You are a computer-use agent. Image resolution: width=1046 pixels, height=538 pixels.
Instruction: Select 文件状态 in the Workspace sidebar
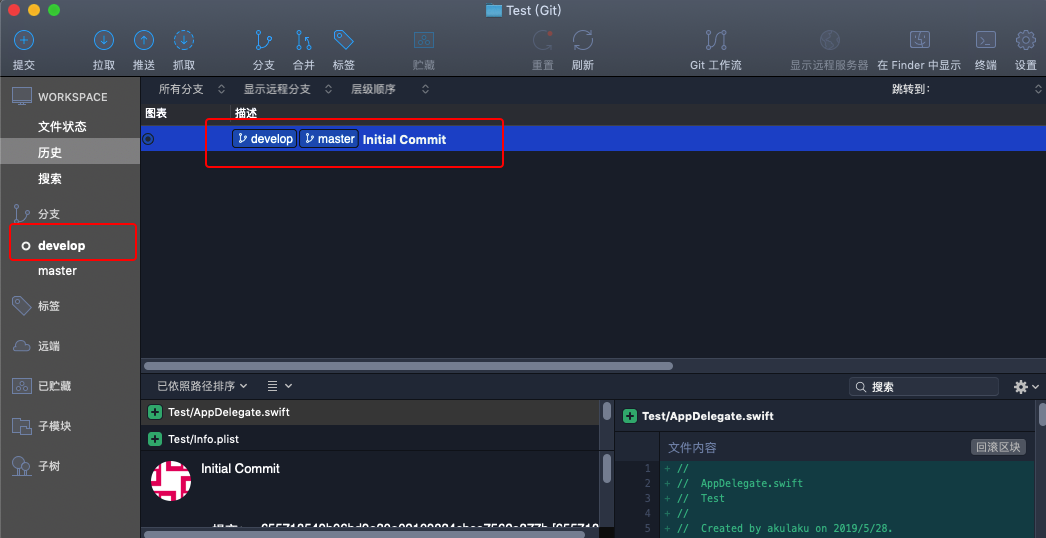(x=62, y=127)
